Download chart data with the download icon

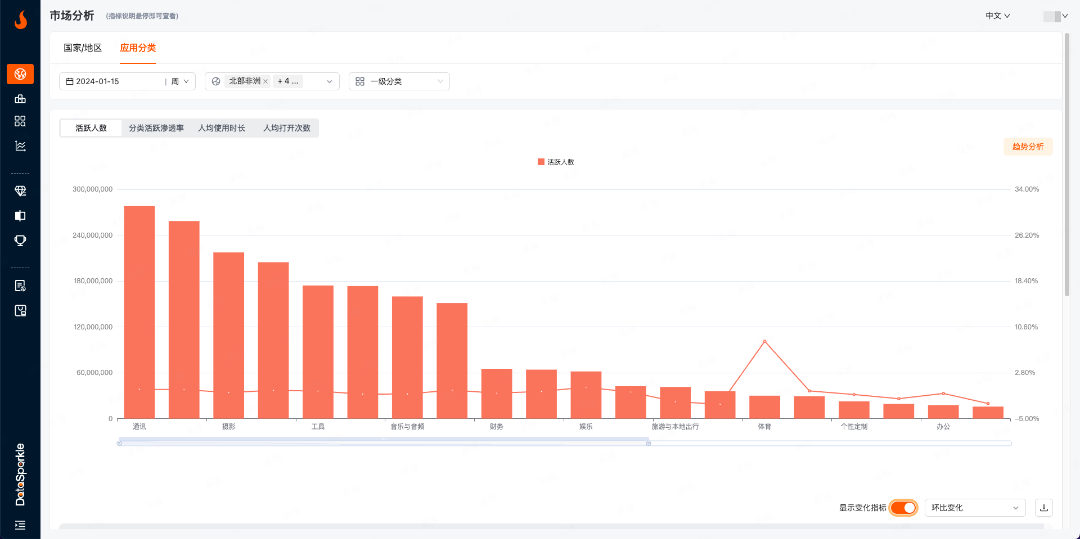(1044, 508)
